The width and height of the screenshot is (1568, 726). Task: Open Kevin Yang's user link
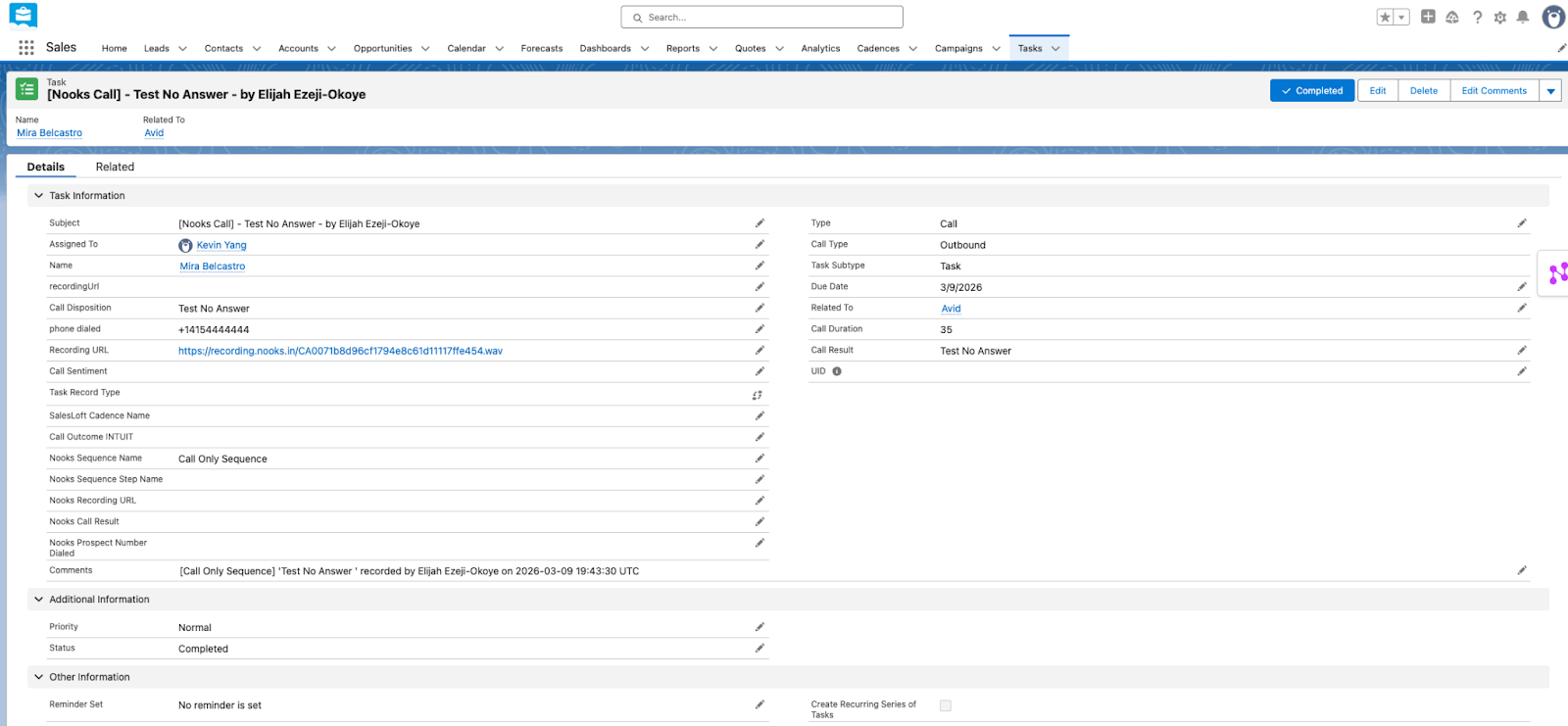(221, 245)
